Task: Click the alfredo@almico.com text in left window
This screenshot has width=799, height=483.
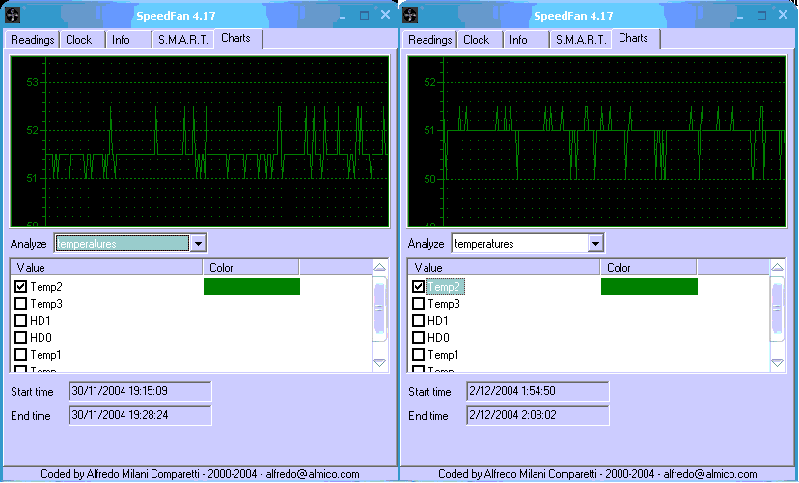Action: point(312,474)
